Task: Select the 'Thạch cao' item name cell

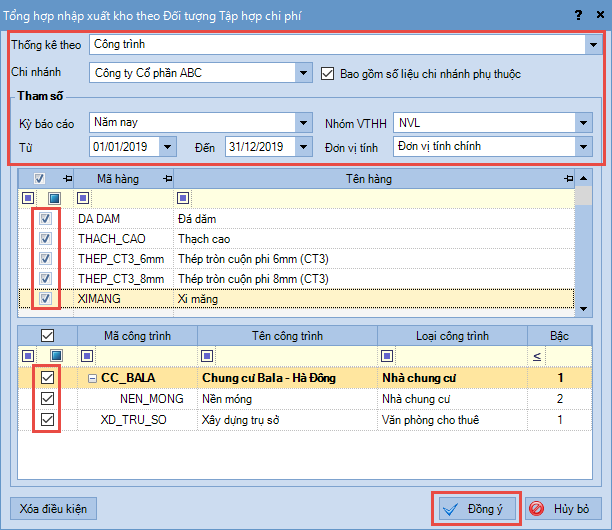Action: (x=374, y=238)
